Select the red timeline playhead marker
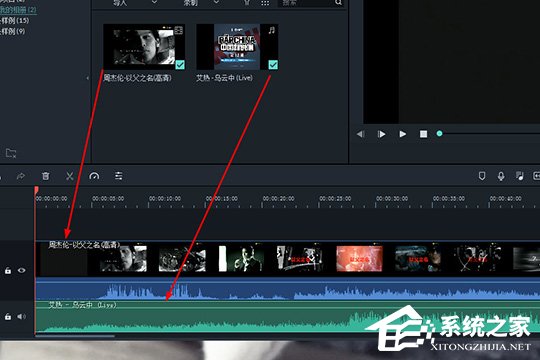Screen dimensions: 540x360 [x=36, y=190]
